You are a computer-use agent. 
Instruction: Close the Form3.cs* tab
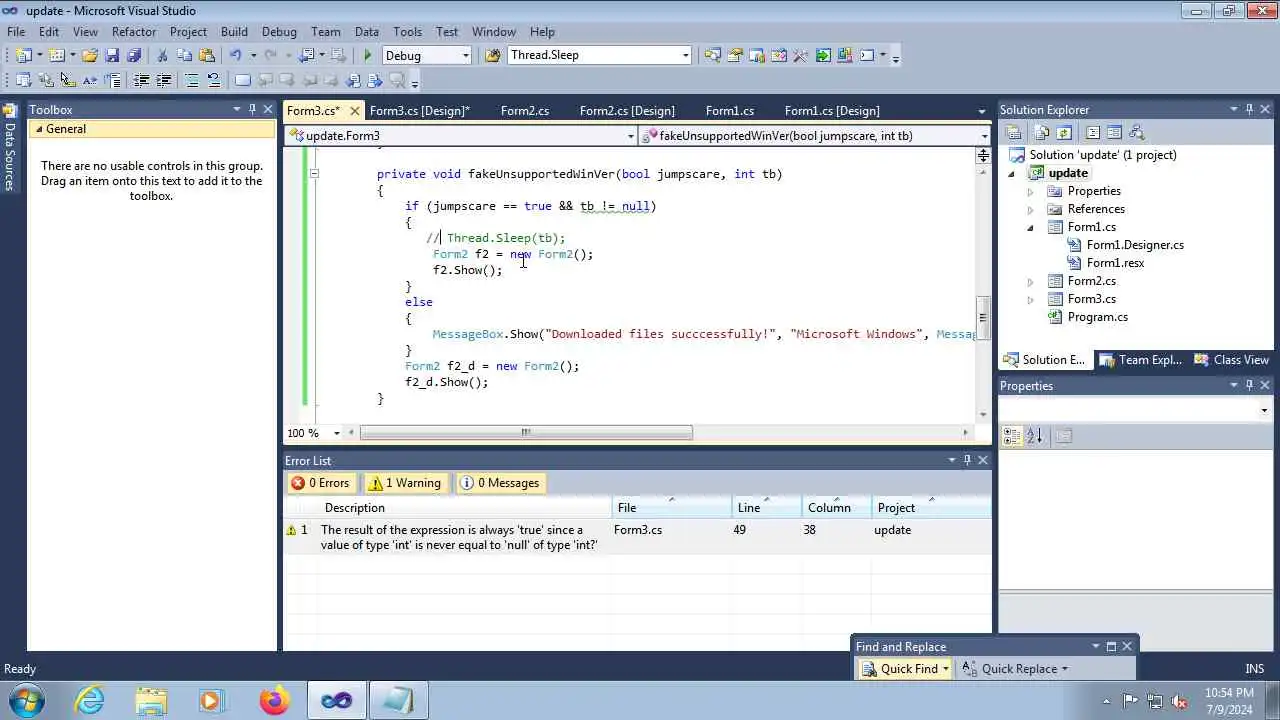(x=354, y=110)
